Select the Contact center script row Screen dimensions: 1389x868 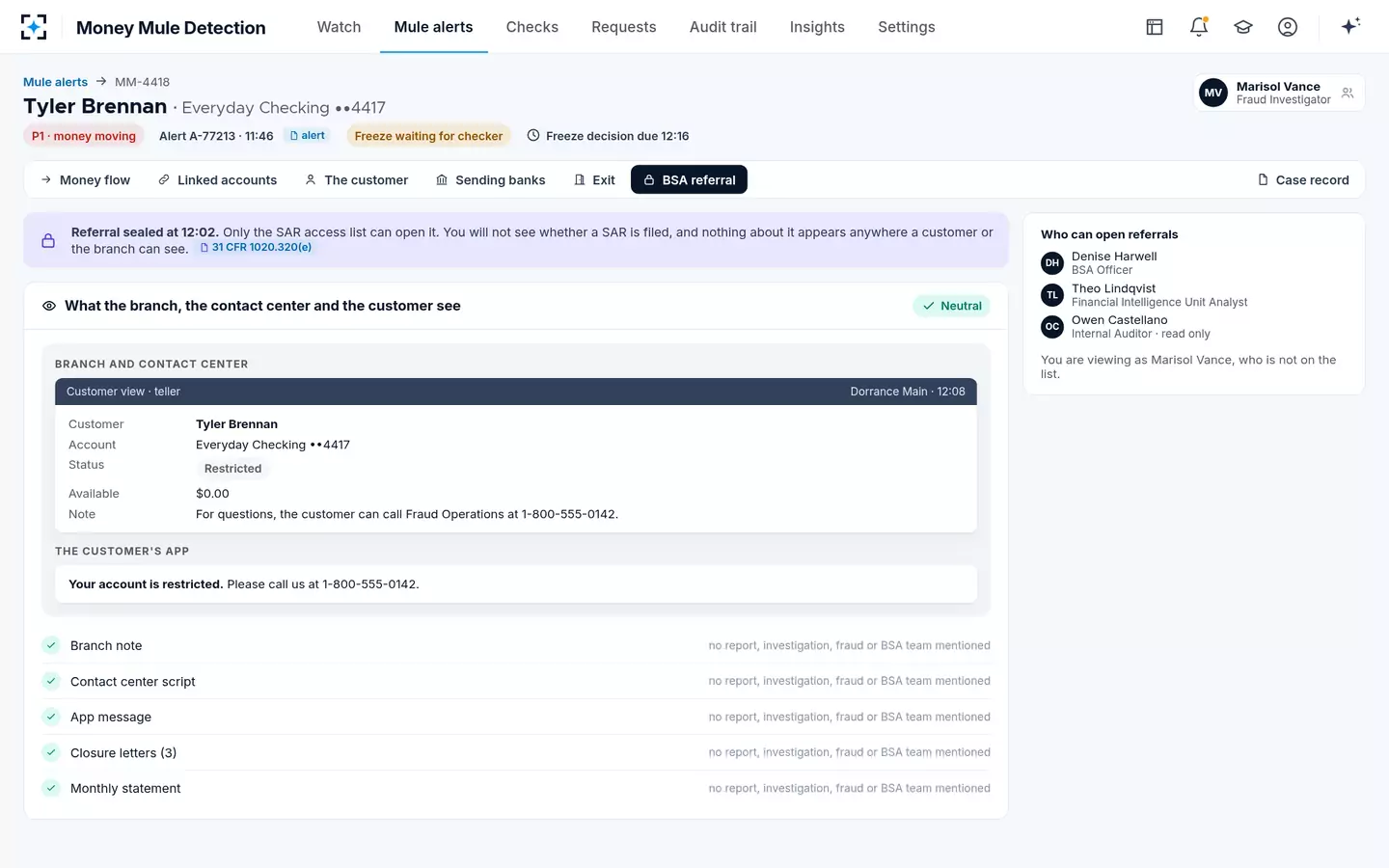(x=516, y=681)
